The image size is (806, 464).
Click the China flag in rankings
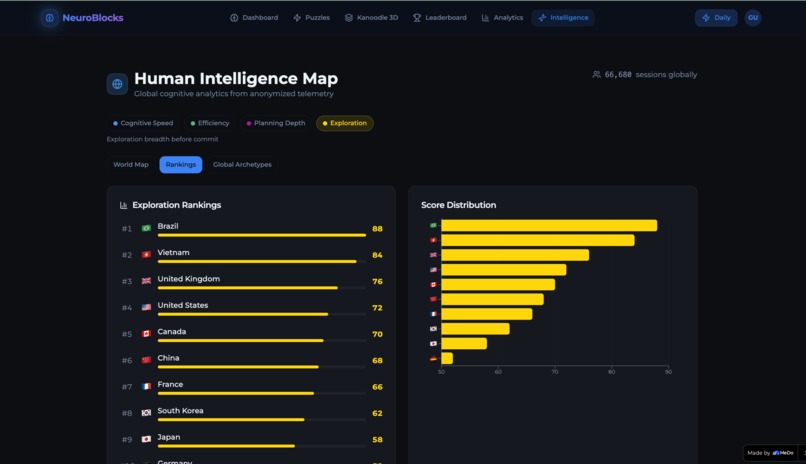(x=146, y=360)
